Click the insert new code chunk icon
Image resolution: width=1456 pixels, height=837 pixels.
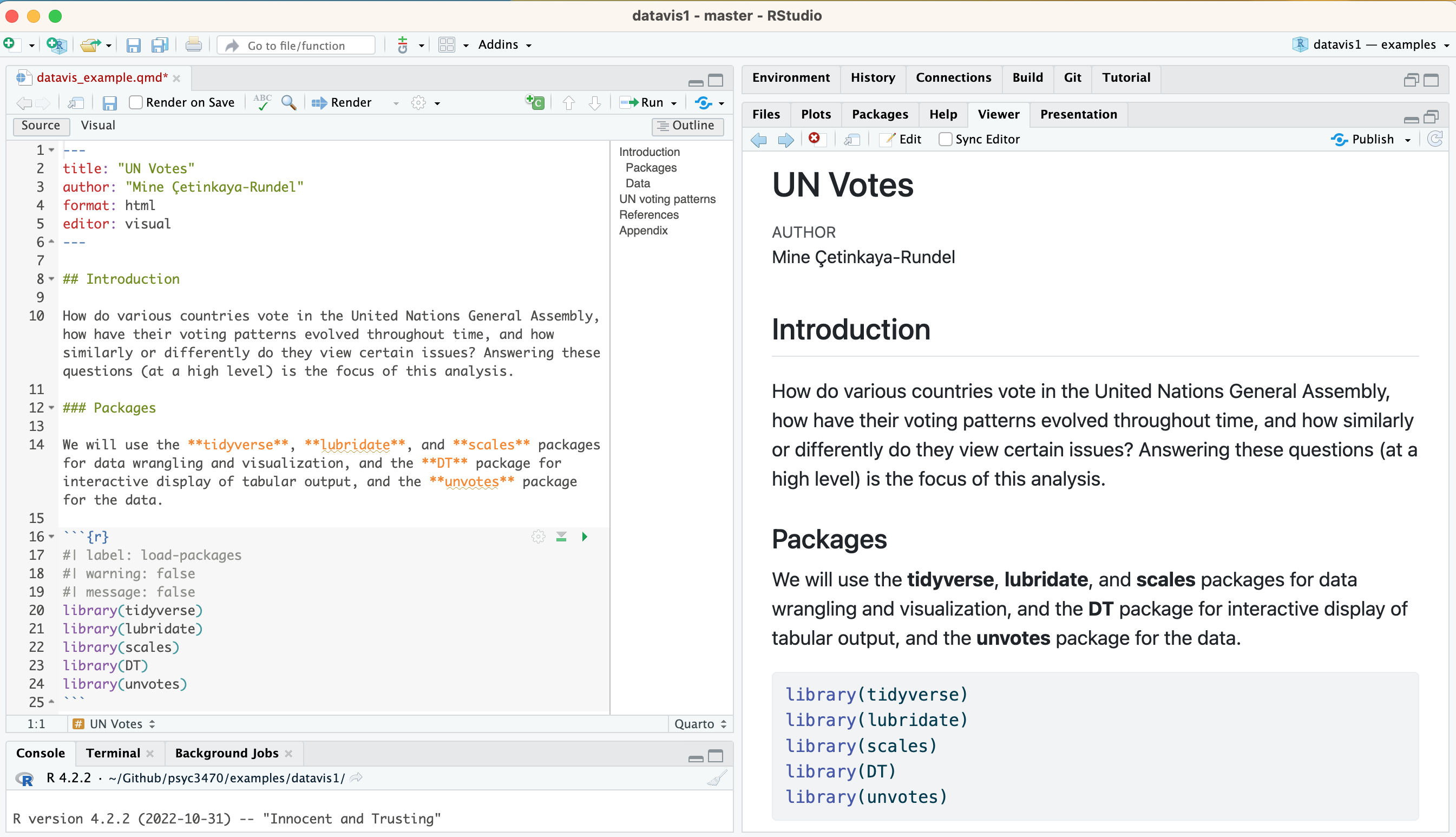pyautogui.click(x=535, y=102)
